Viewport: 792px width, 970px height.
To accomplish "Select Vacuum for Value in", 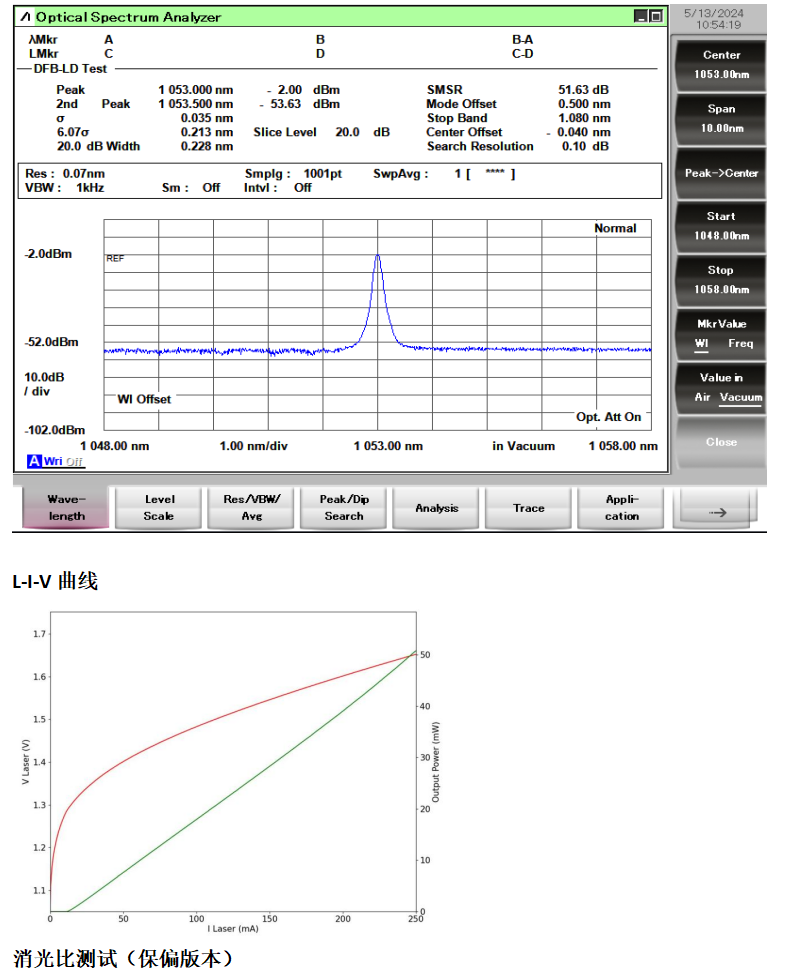I will 741,397.
